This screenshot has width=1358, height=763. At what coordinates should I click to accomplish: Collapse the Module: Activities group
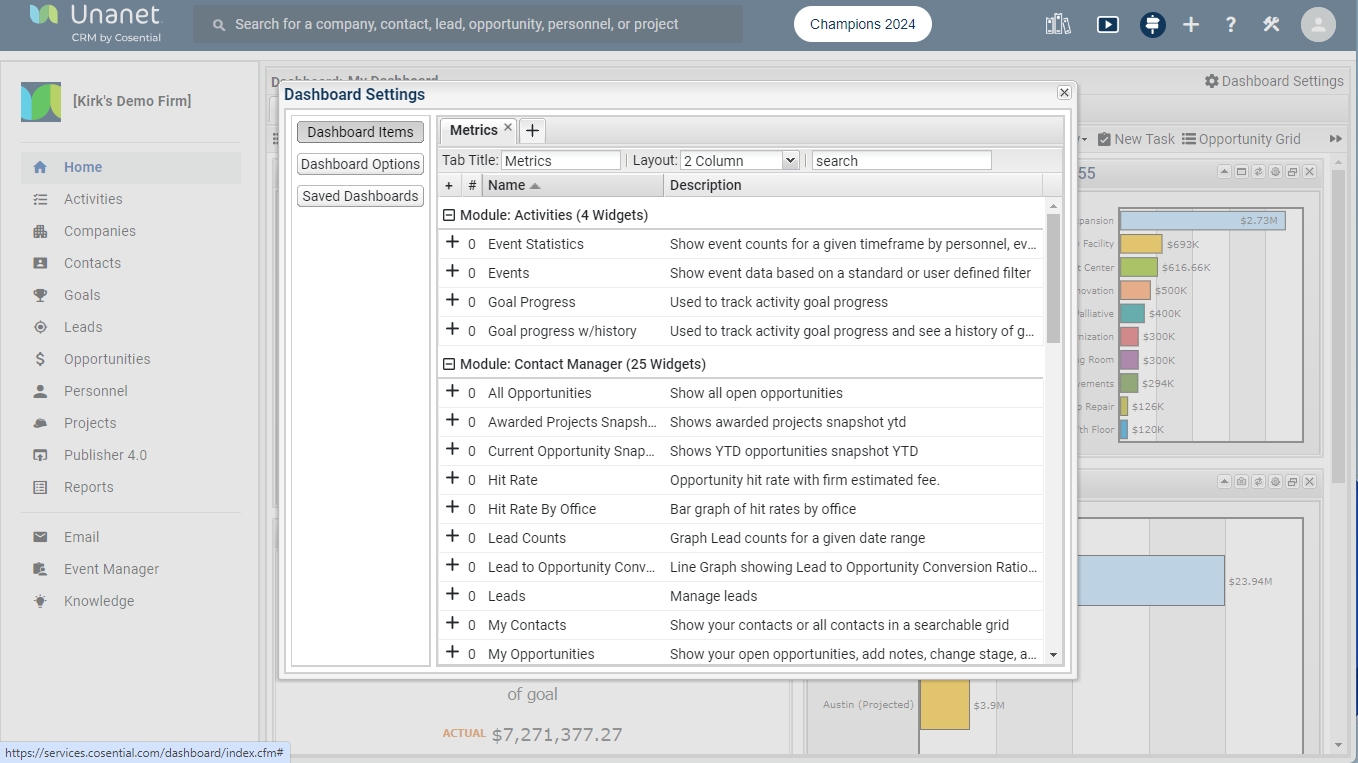point(449,215)
